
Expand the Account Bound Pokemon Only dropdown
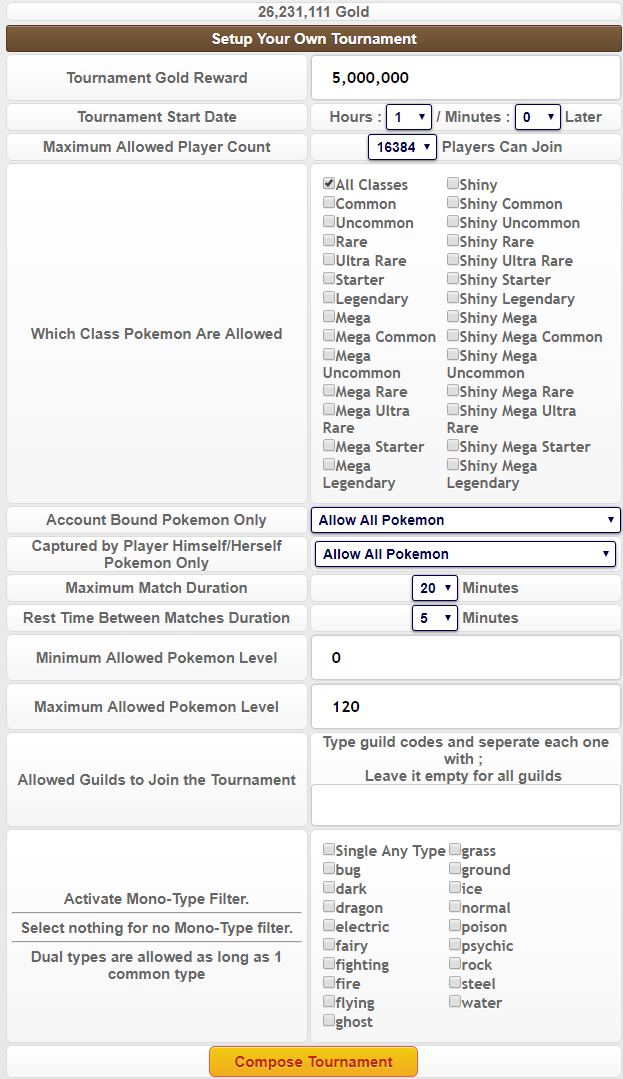(x=465, y=520)
